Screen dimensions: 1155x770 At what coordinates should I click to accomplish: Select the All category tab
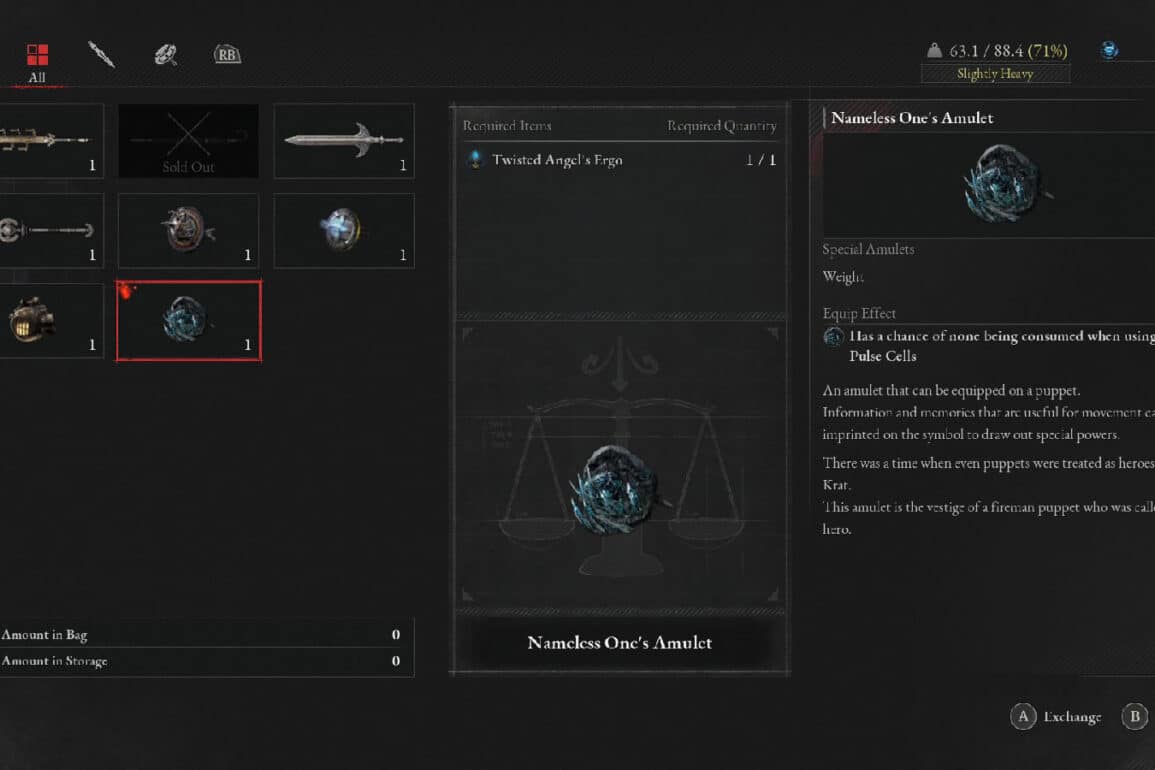37,63
